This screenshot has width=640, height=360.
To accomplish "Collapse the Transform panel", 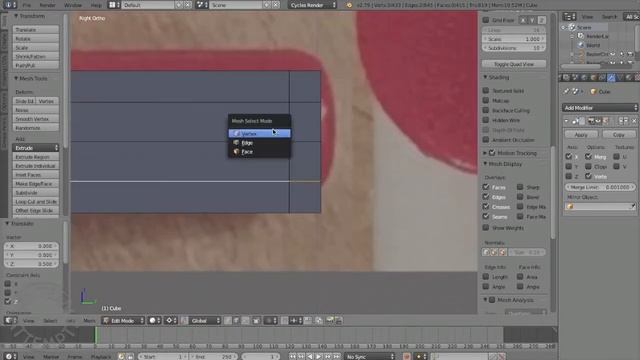I will (x=16, y=16).
